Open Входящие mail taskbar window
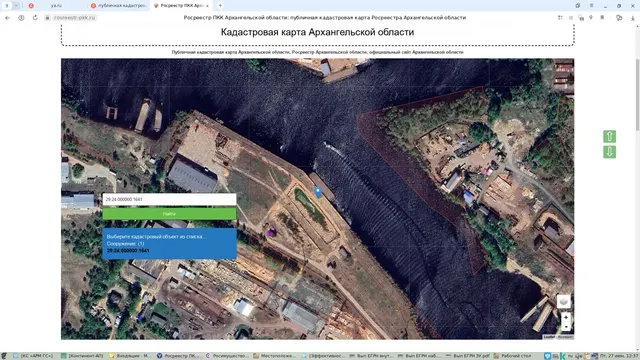 131,356
